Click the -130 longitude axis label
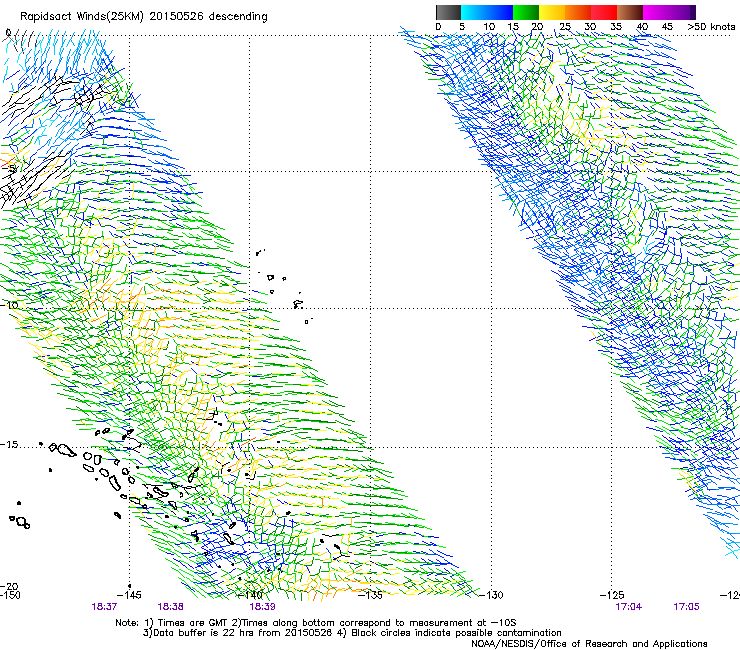Viewport: 740px width, 650px height. 491,595
